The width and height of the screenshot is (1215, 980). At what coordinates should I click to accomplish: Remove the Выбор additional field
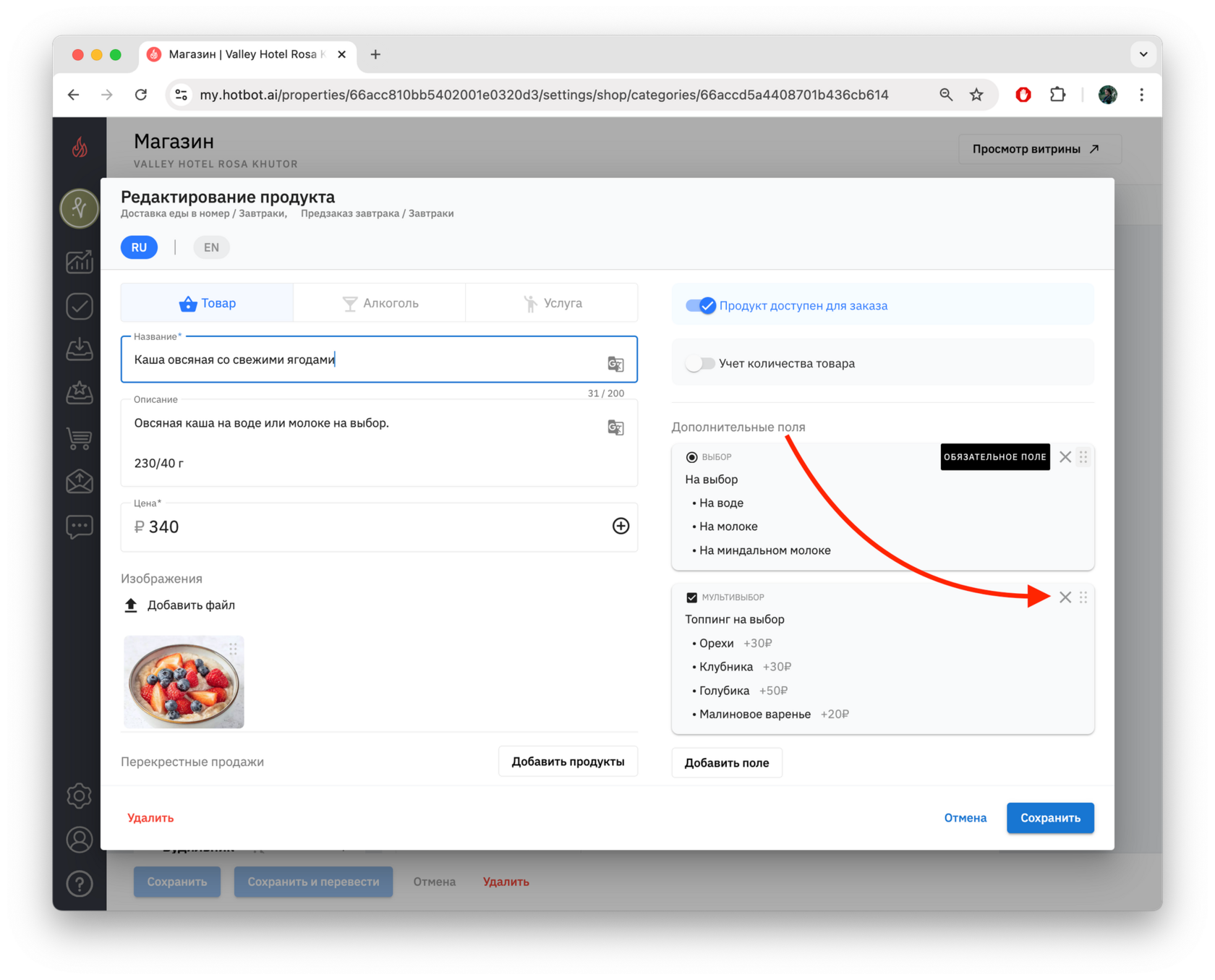(1065, 457)
